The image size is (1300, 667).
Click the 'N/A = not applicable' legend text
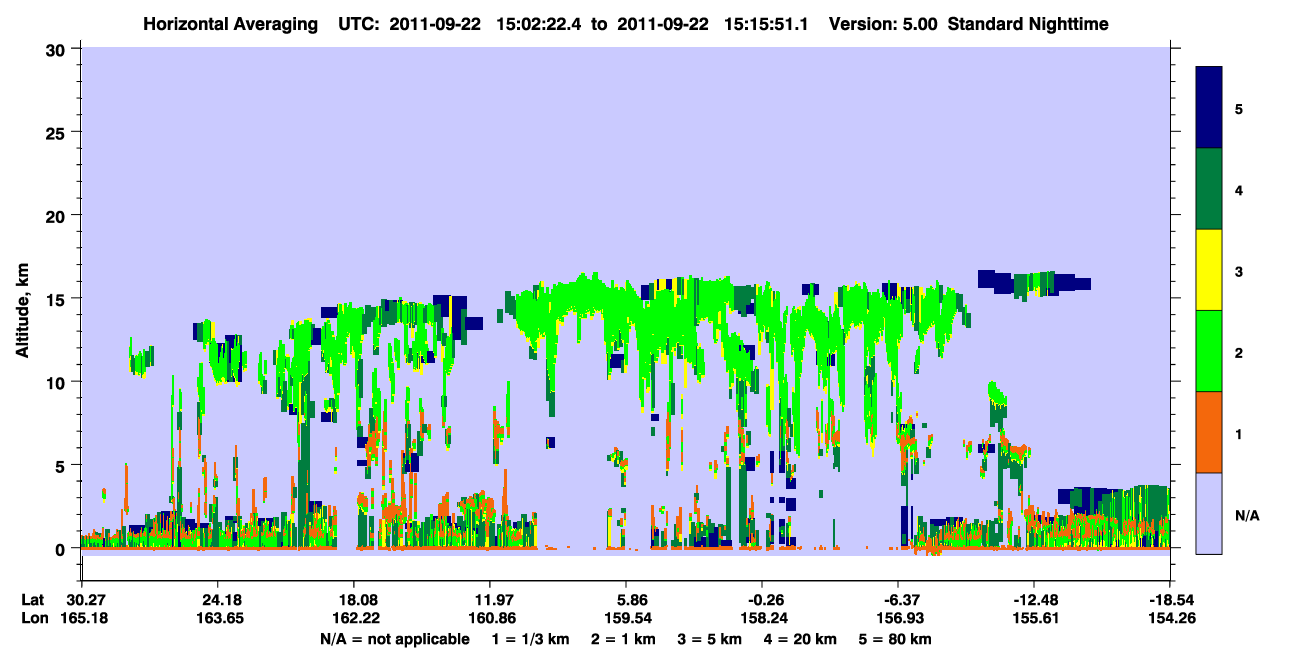[394, 639]
